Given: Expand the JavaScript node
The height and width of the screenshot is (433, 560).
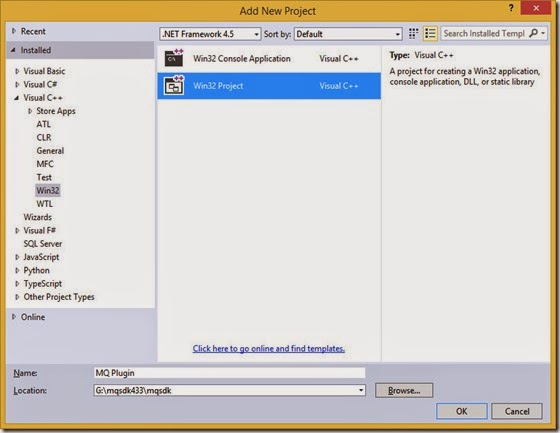Looking at the screenshot, I should [x=17, y=257].
